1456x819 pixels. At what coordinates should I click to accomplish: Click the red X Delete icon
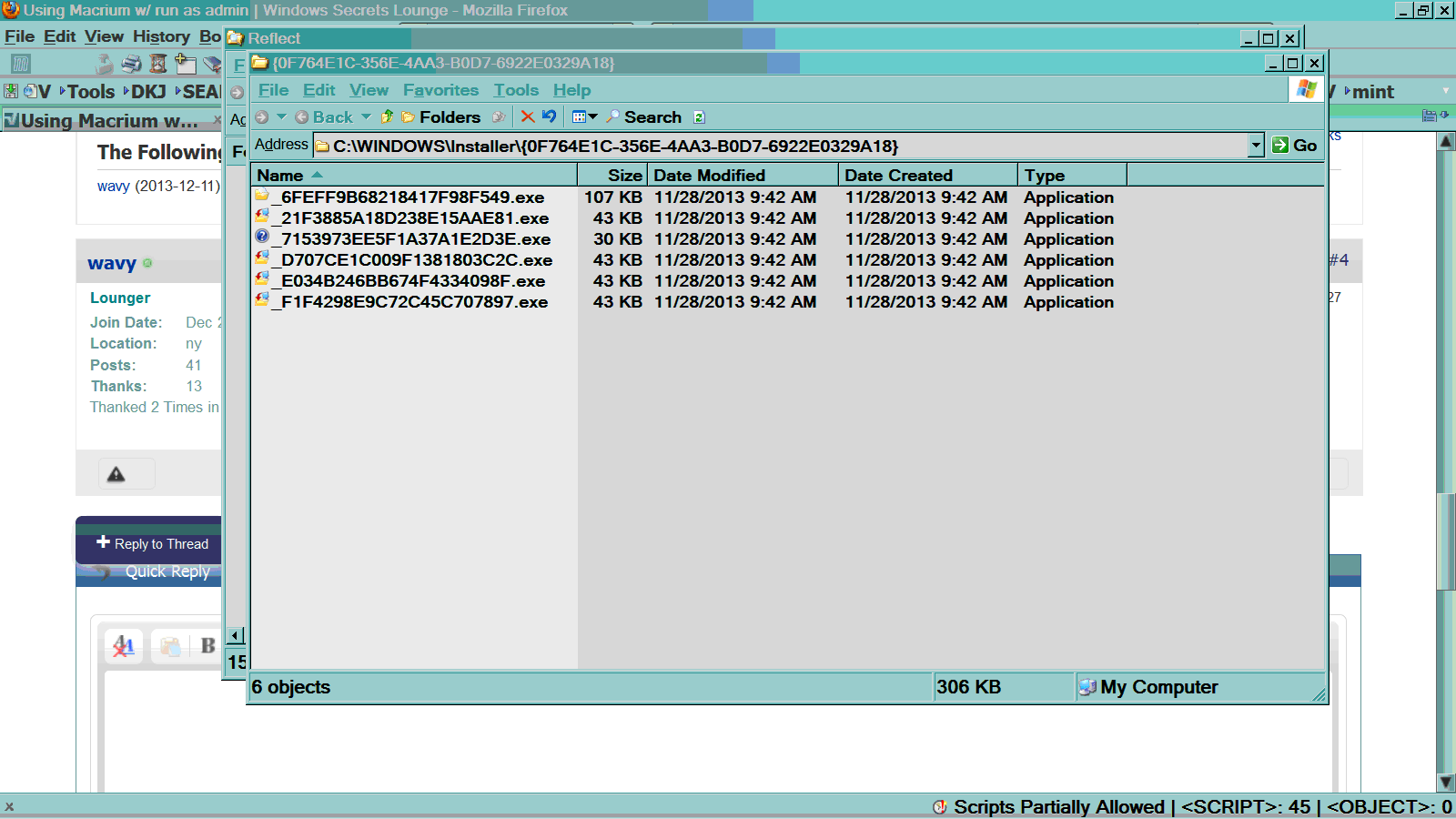[x=527, y=116]
